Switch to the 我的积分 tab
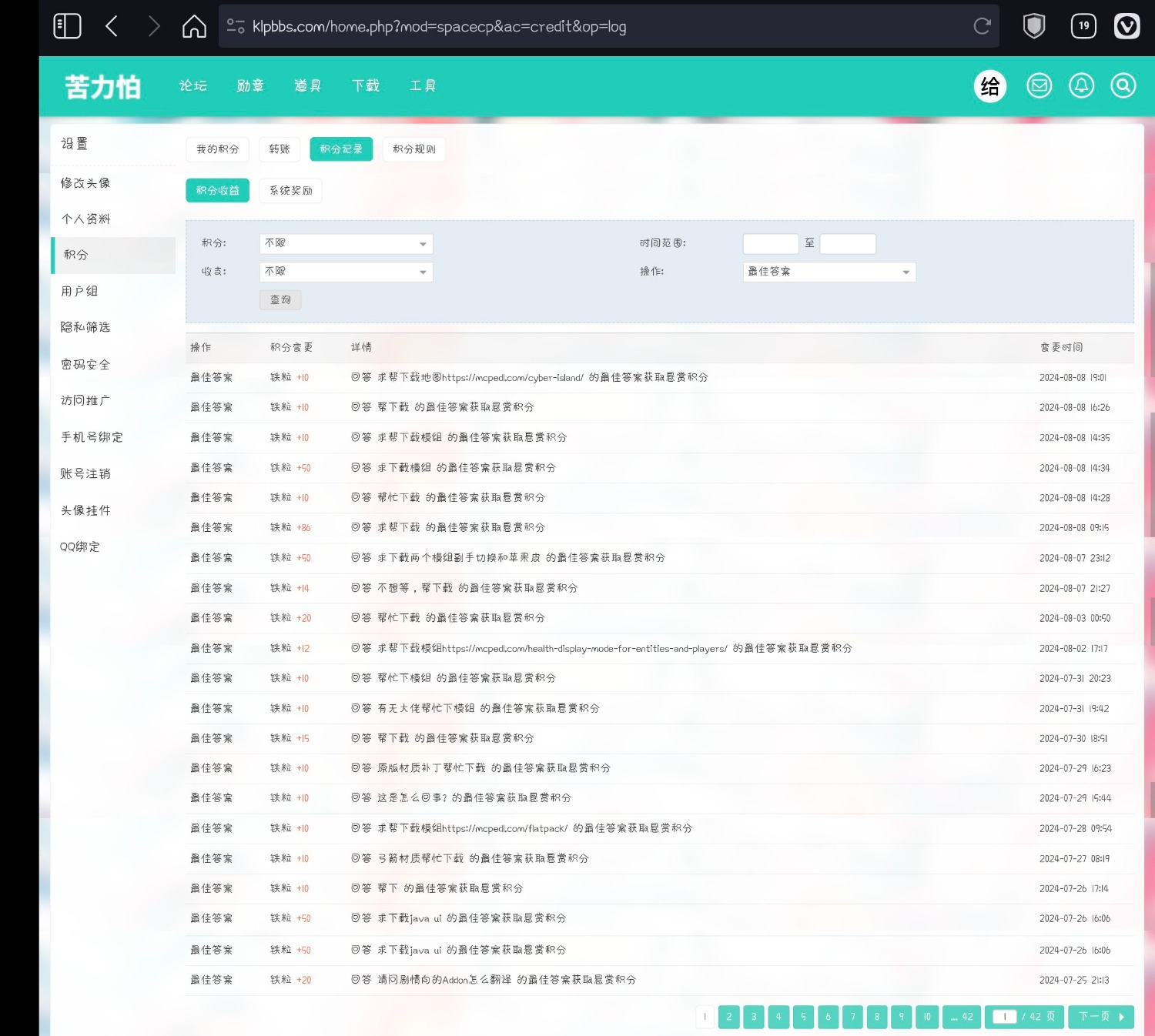 pyautogui.click(x=218, y=149)
